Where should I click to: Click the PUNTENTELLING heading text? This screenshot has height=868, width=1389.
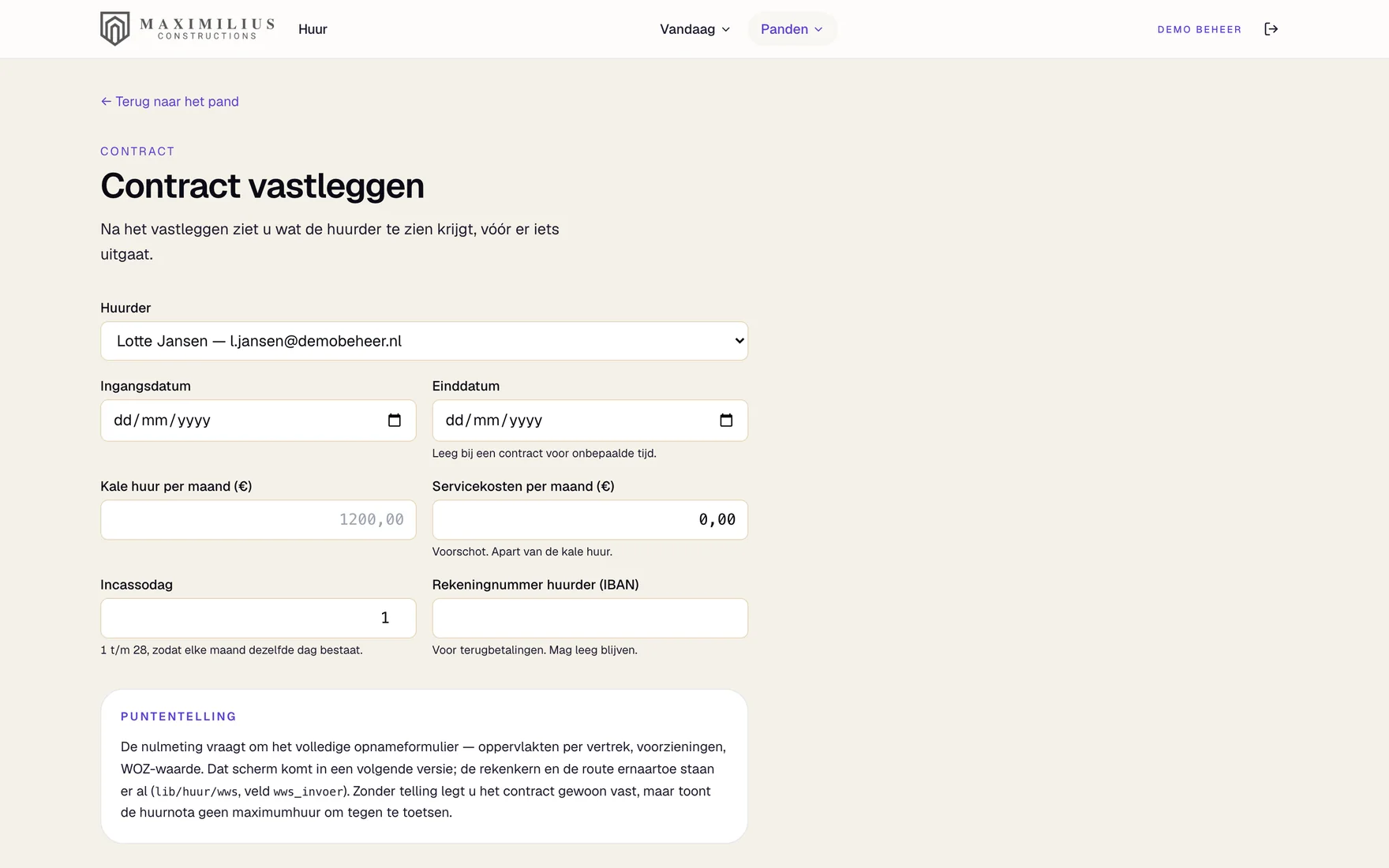tap(178, 716)
